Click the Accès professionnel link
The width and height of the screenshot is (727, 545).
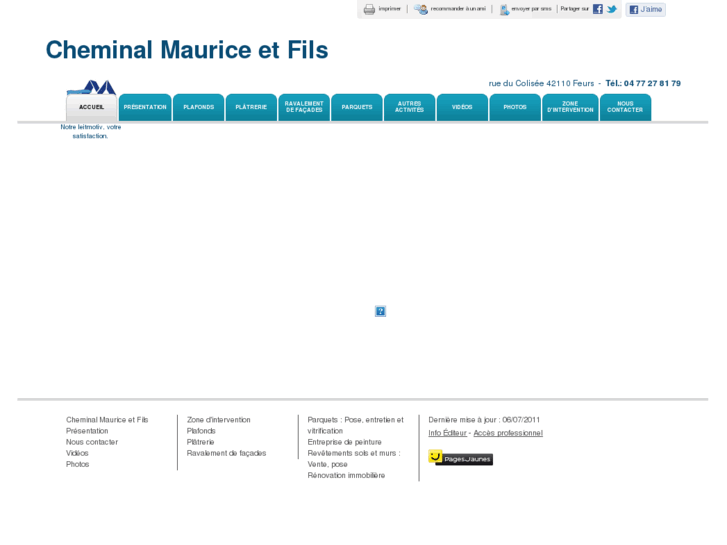coord(508,433)
